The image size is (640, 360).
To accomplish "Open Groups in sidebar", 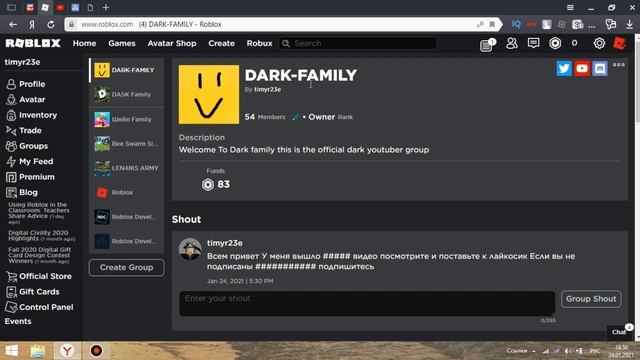I will pyautogui.click(x=27, y=146).
